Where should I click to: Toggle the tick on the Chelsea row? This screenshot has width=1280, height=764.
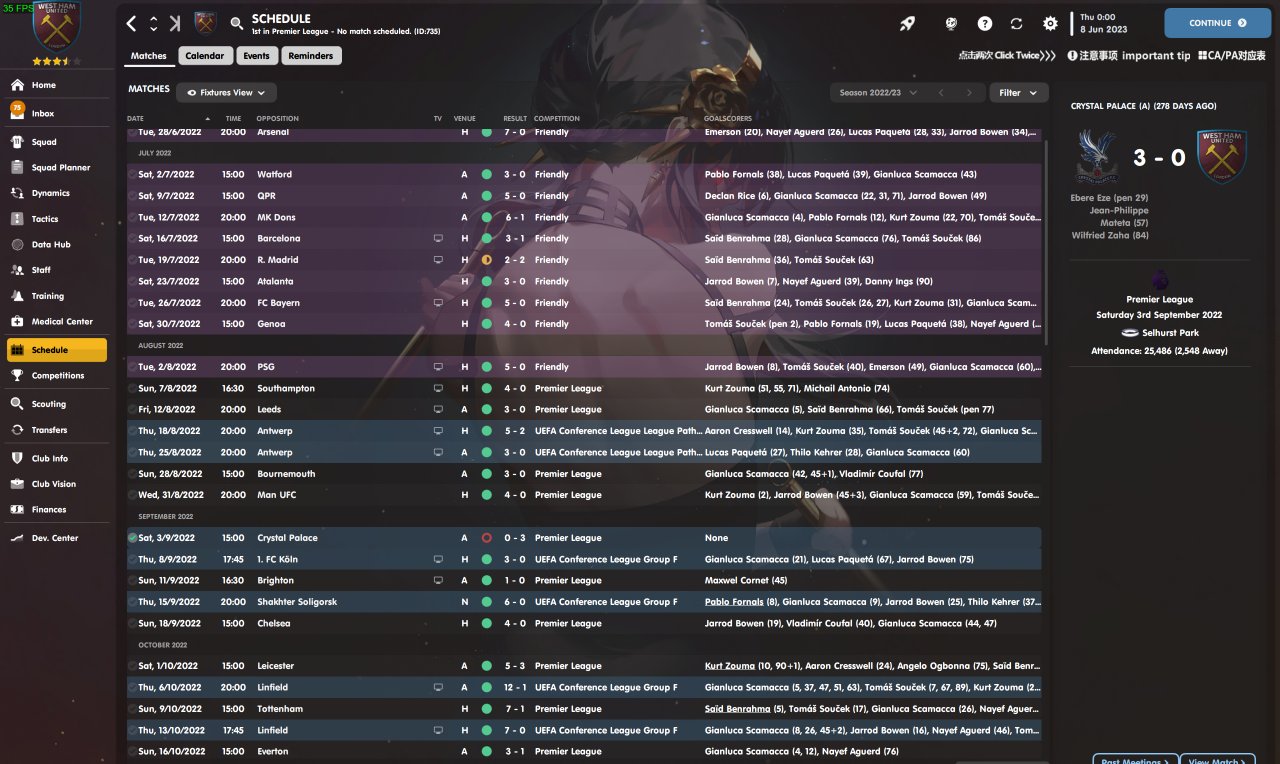coord(132,624)
